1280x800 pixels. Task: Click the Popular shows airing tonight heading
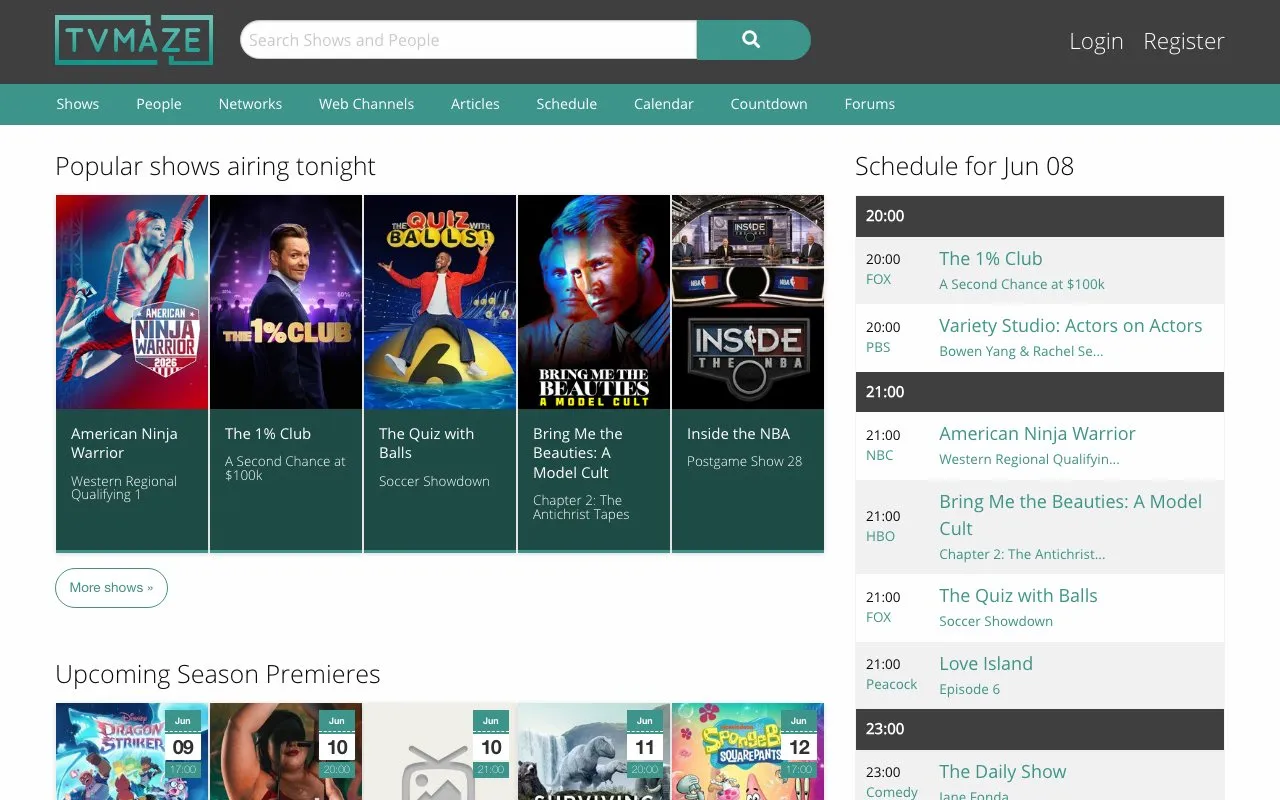coord(215,167)
